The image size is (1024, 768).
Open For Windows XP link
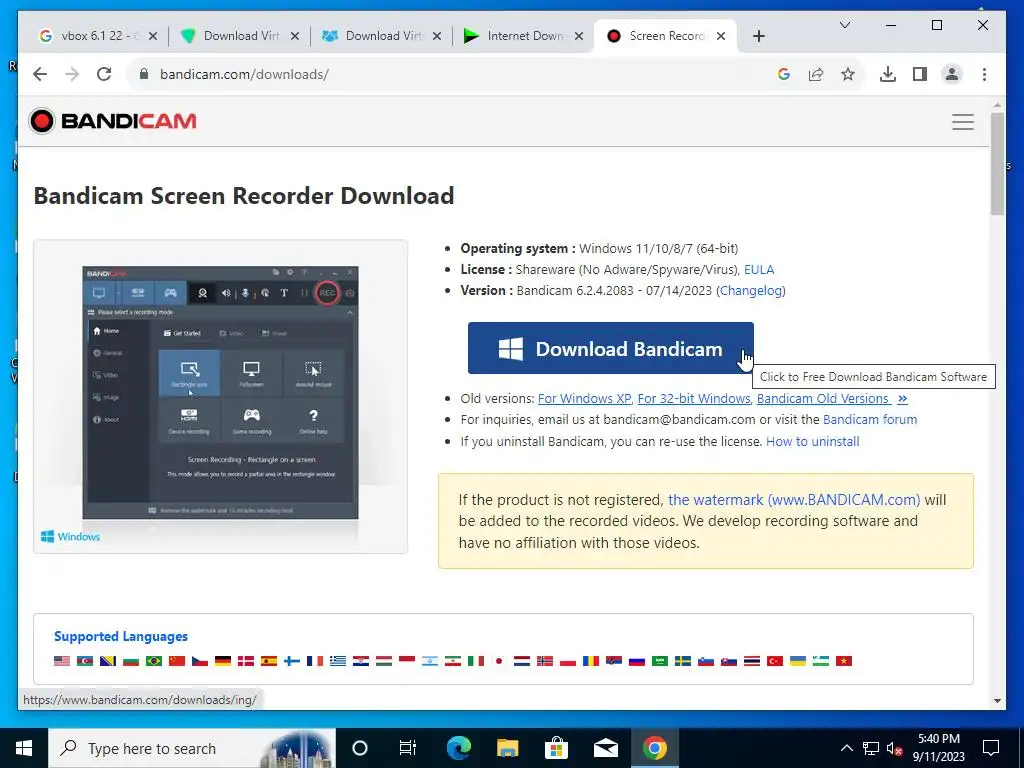(584, 398)
